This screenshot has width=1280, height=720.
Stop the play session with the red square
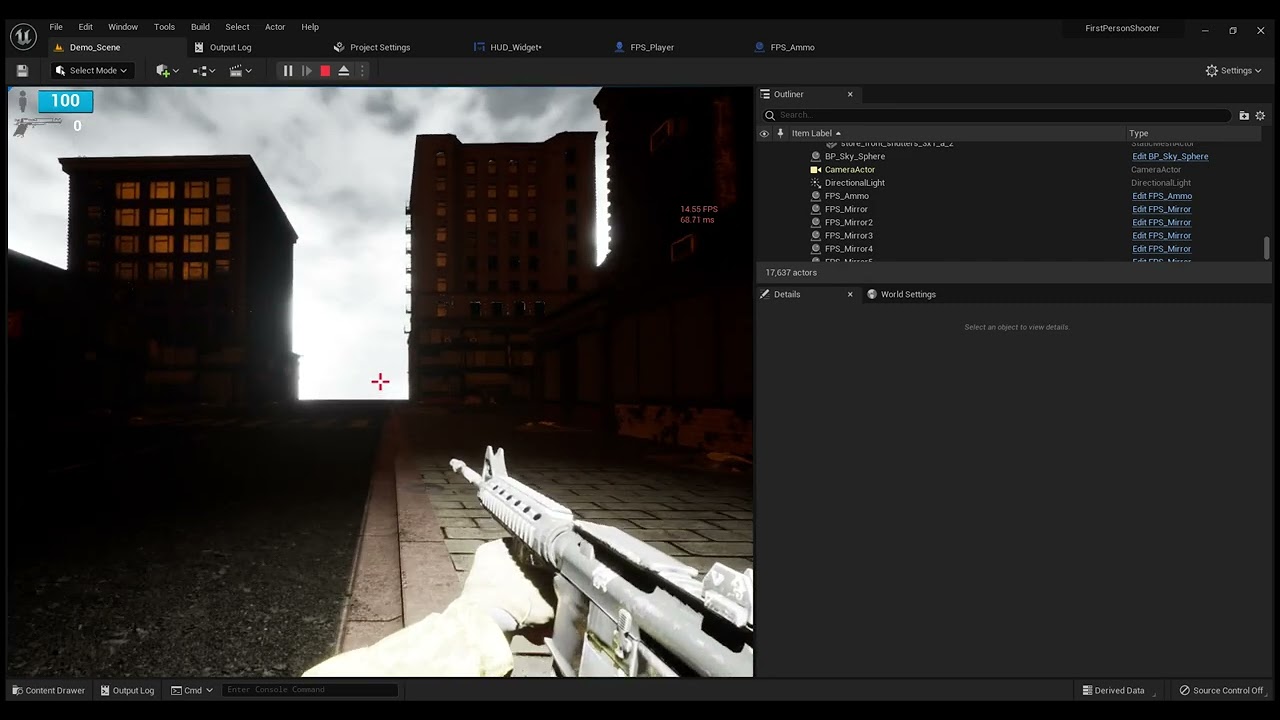(x=325, y=71)
